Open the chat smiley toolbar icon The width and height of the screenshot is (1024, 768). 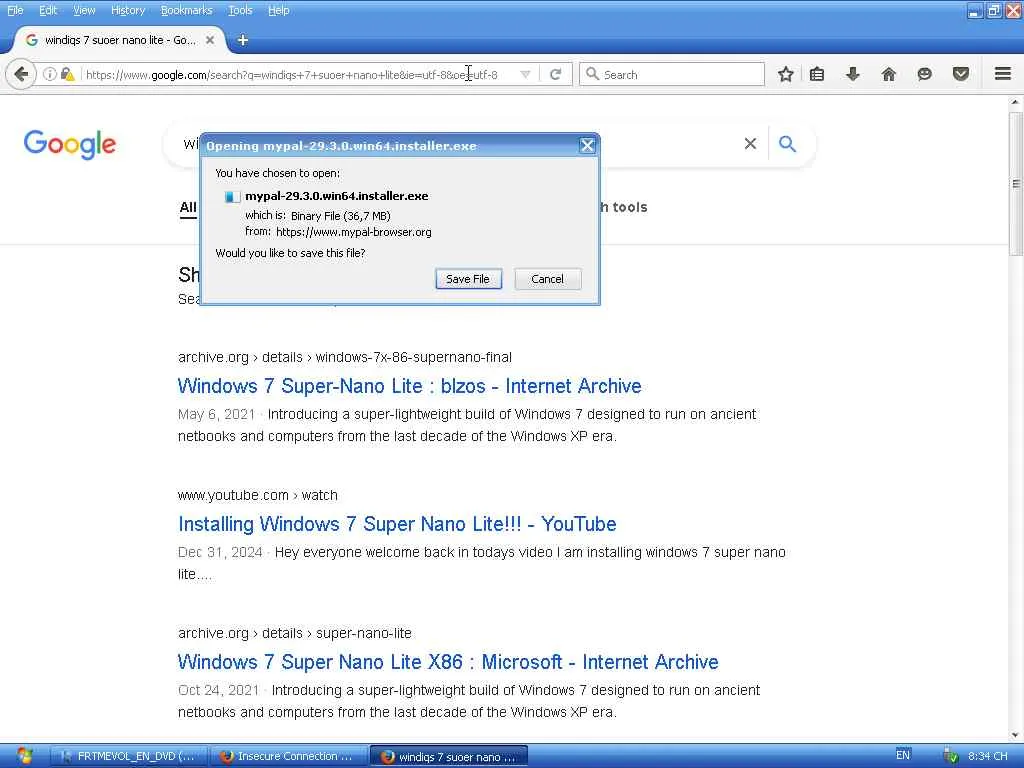924,74
